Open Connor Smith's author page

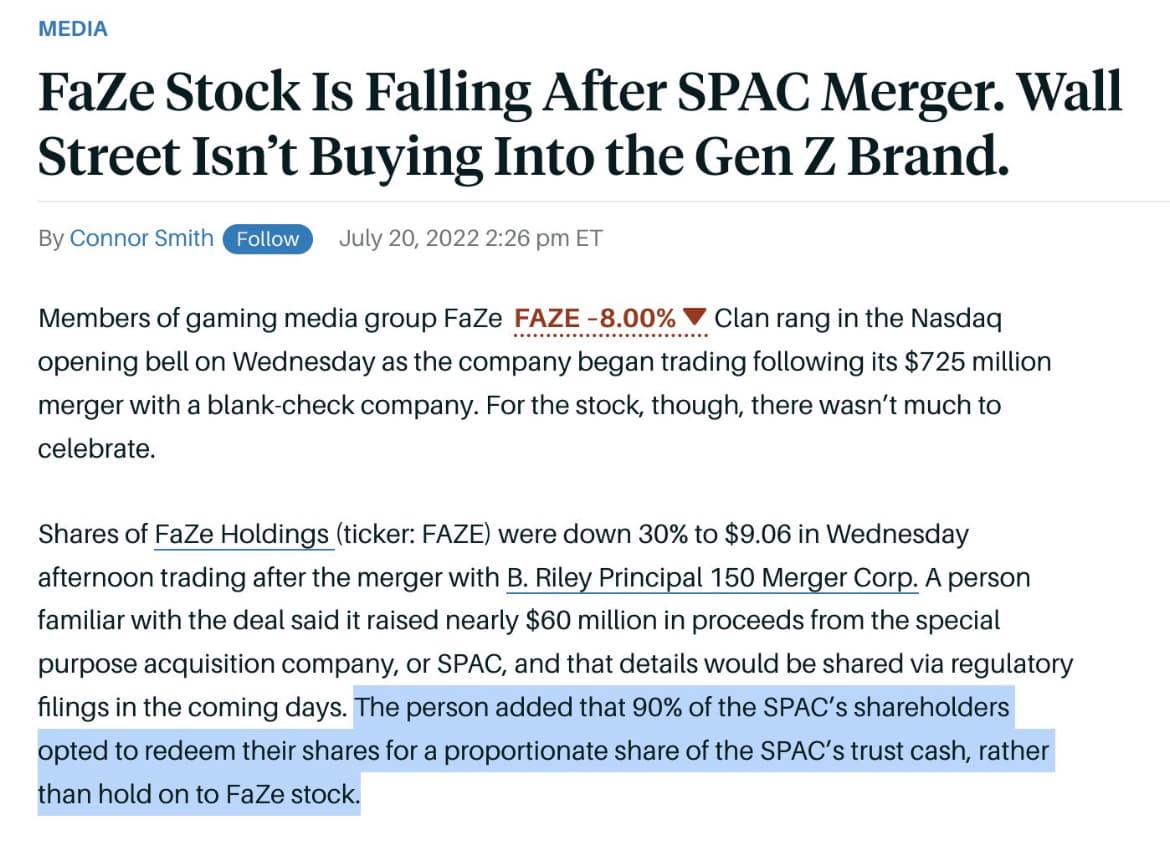click(x=142, y=238)
